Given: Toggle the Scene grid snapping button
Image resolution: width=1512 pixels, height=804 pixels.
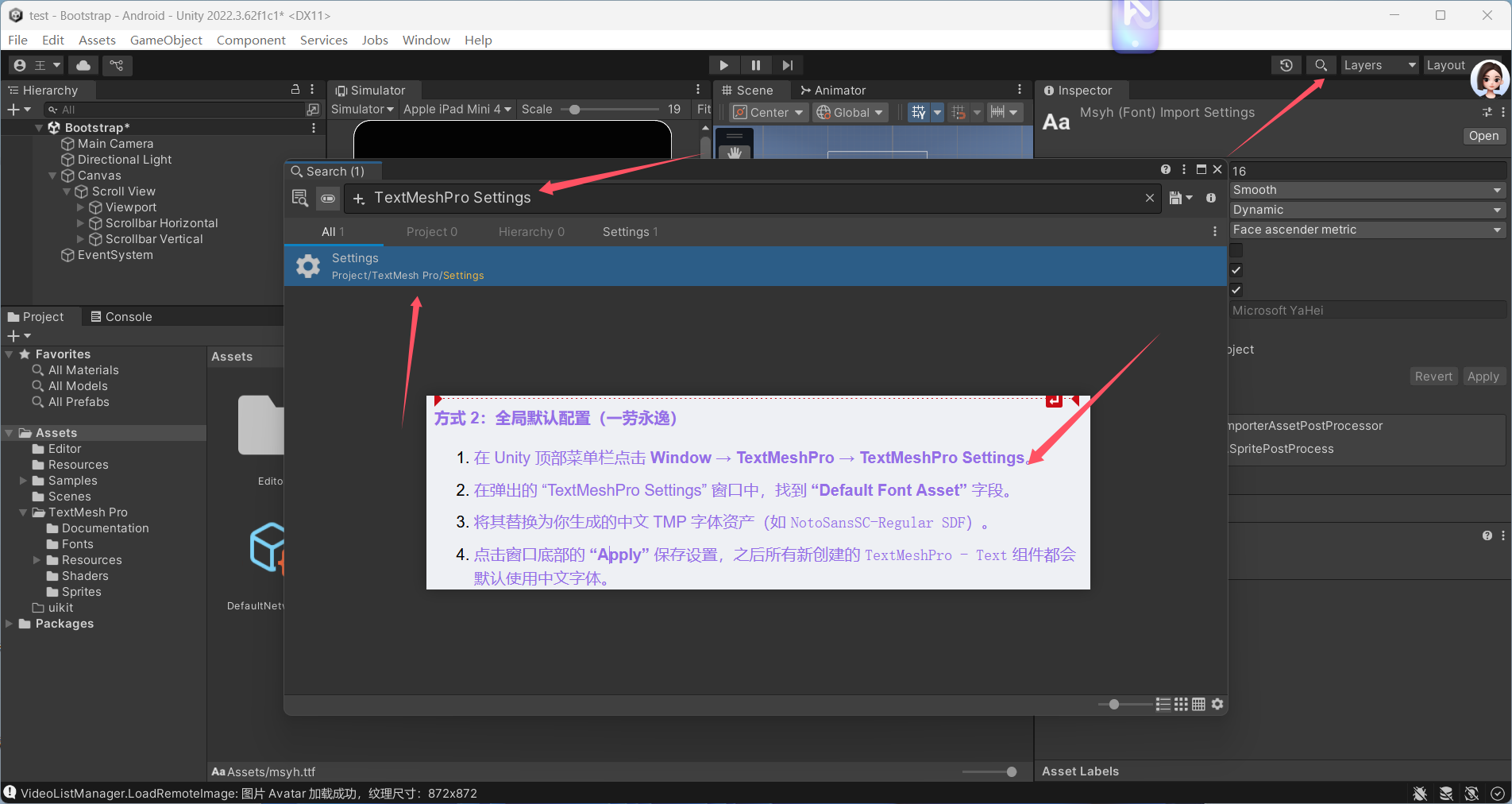Looking at the screenshot, I should 958,112.
